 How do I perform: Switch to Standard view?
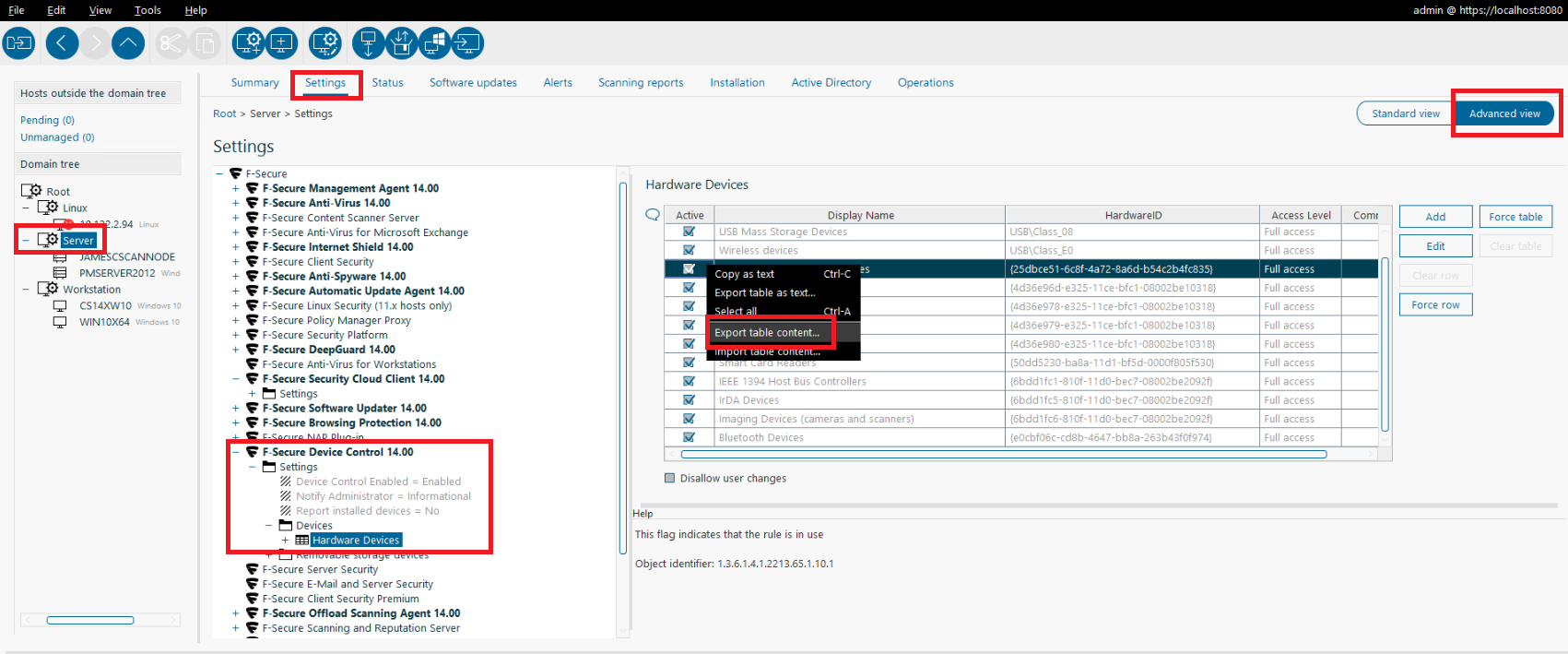[x=1406, y=113]
